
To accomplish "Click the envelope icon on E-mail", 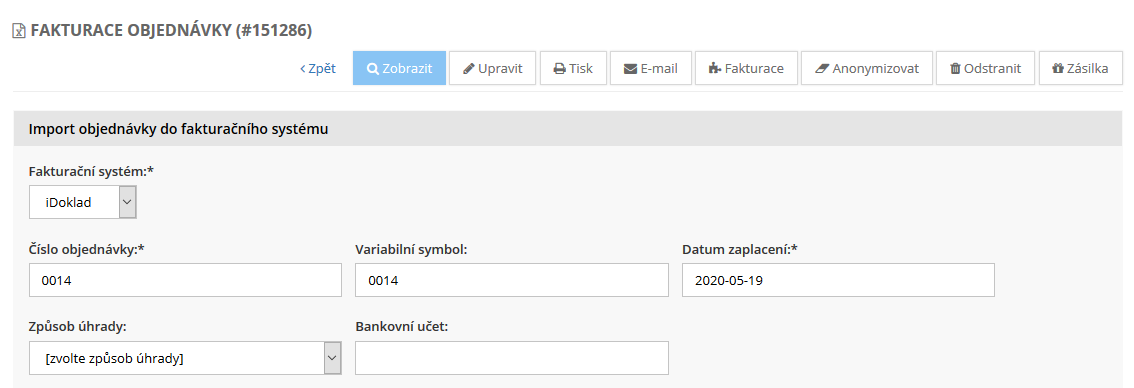I will (x=630, y=69).
